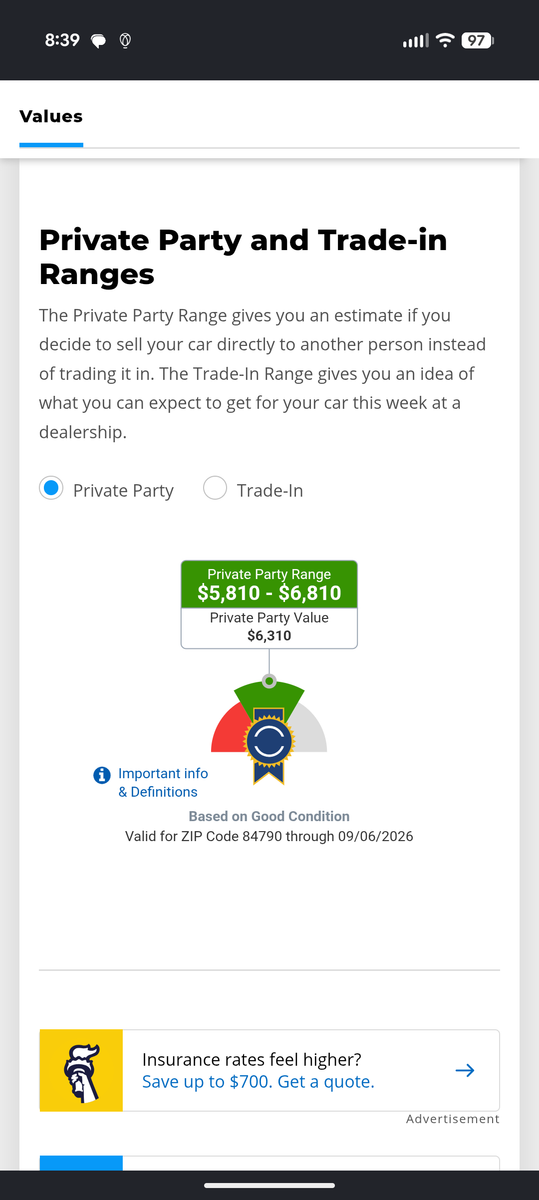The width and height of the screenshot is (539, 1200).
Task: Tap the Private Party Value $6,310 box
Action: click(x=269, y=627)
